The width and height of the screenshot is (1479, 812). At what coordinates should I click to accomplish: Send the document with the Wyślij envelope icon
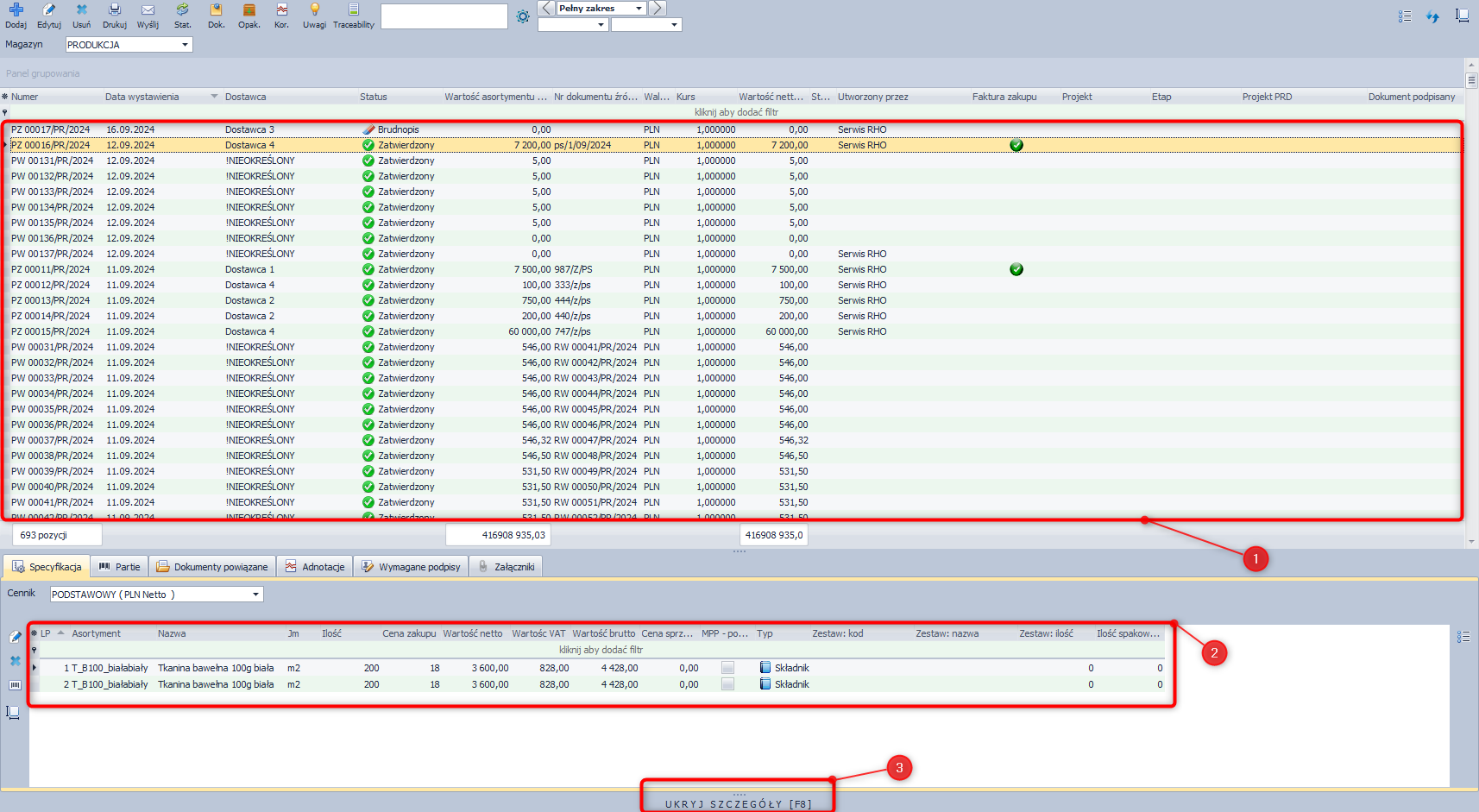click(x=148, y=10)
